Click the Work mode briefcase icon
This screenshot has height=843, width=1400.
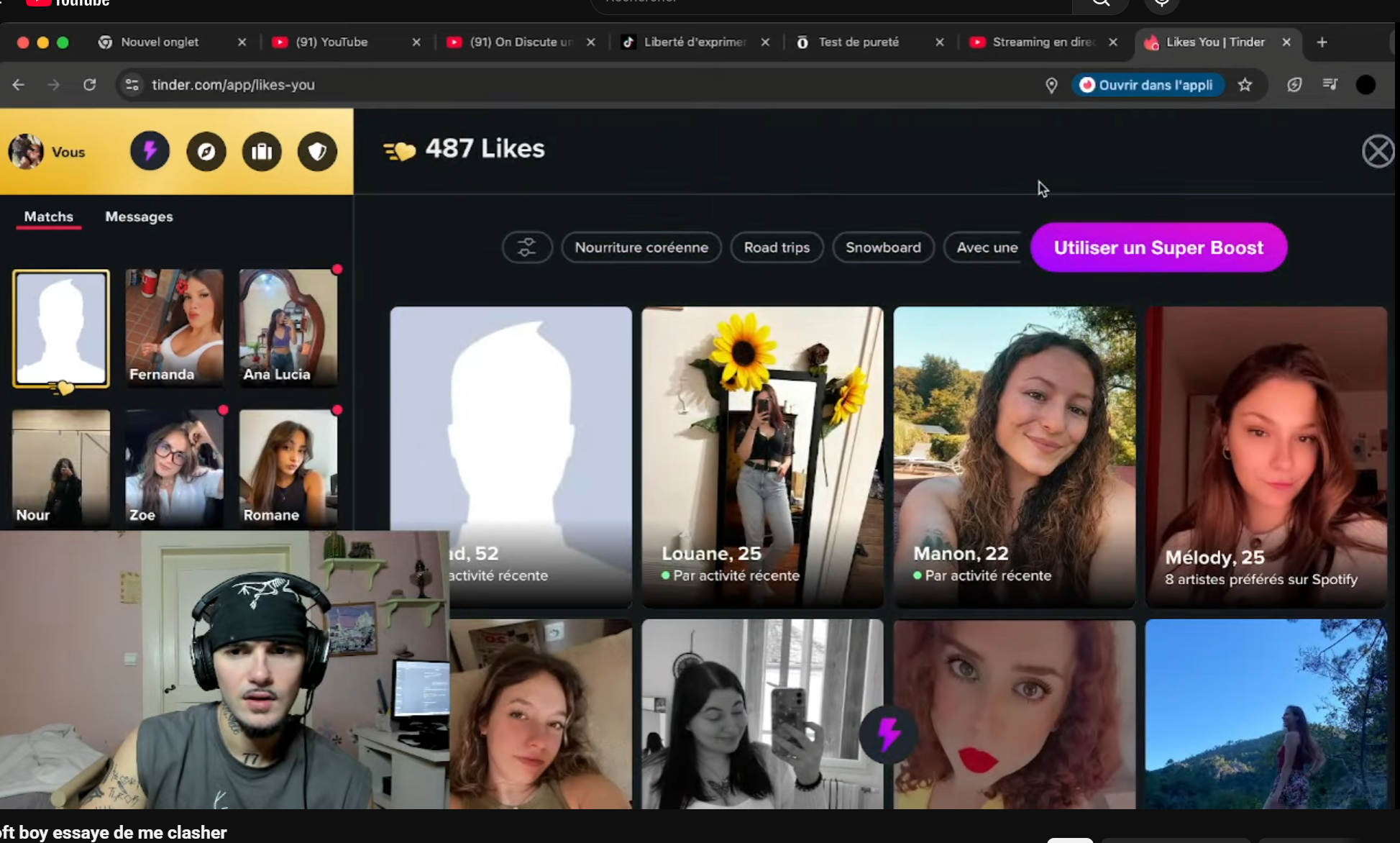262,151
